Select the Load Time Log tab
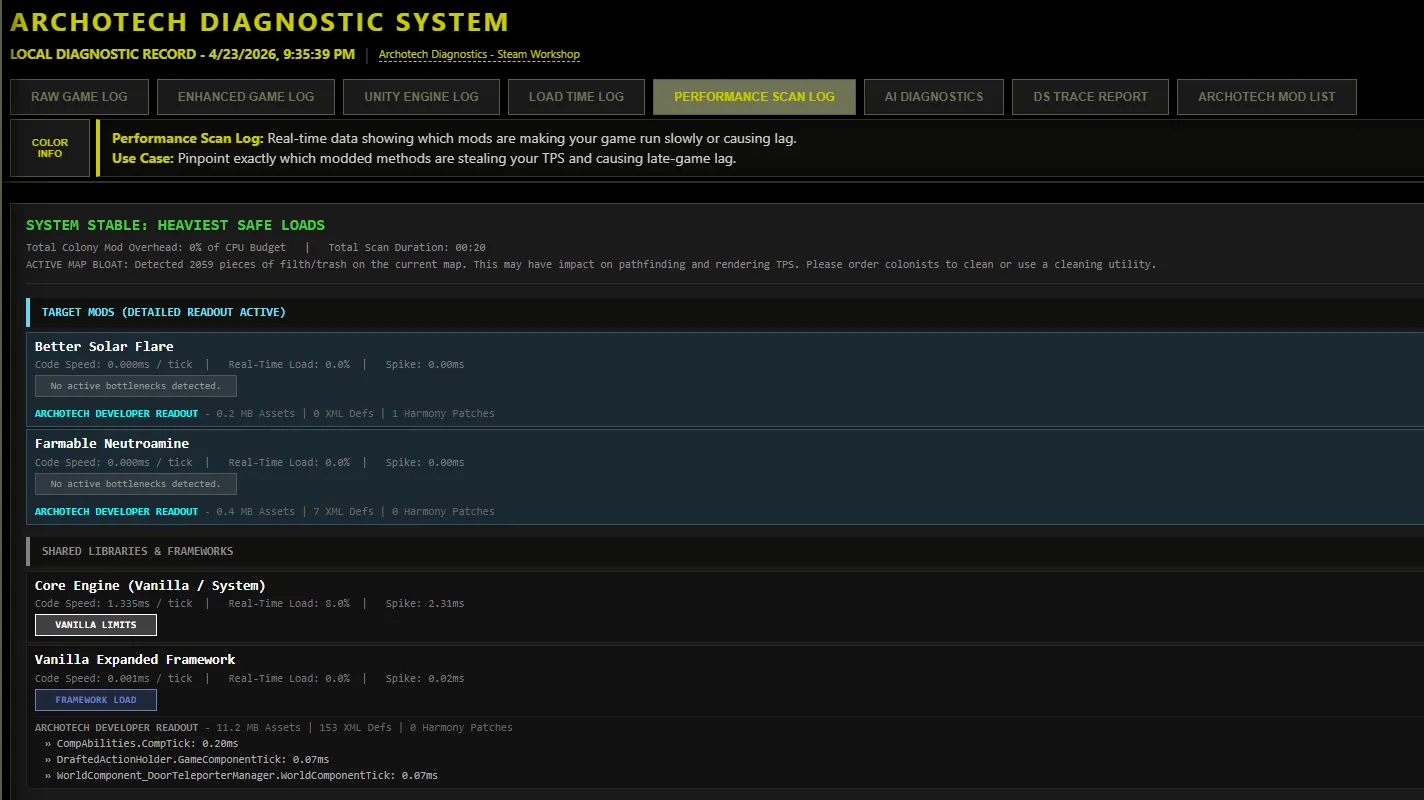Screen dimensions: 1424x800 pos(576,97)
